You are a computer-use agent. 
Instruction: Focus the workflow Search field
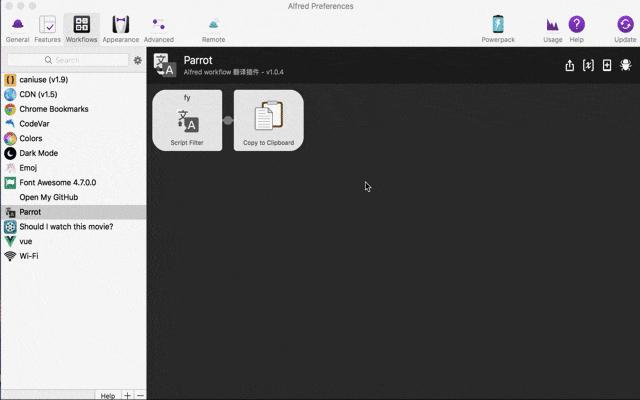(x=68, y=60)
